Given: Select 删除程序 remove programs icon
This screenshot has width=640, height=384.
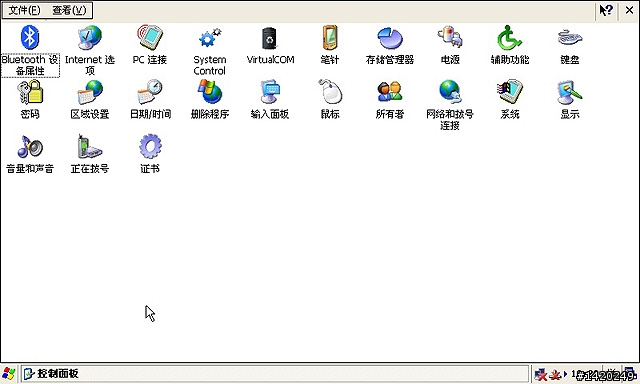Looking at the screenshot, I should point(210,92).
